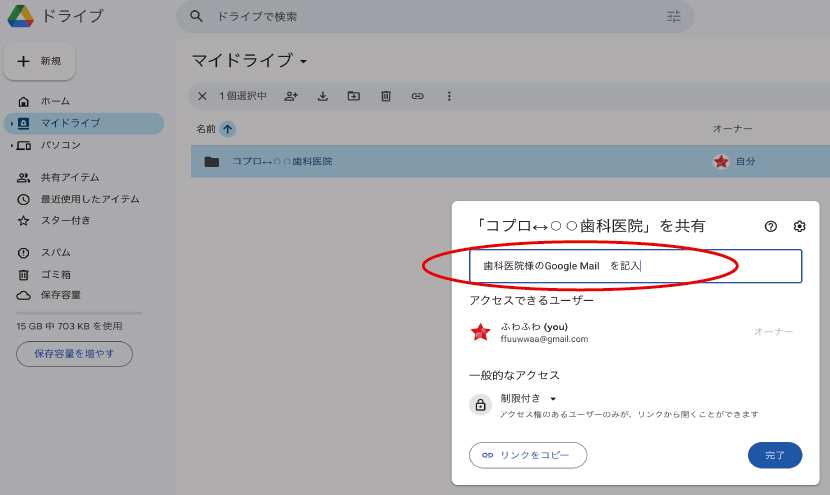Open the three-dot more actions menu
This screenshot has height=495, width=830.
pos(449,96)
